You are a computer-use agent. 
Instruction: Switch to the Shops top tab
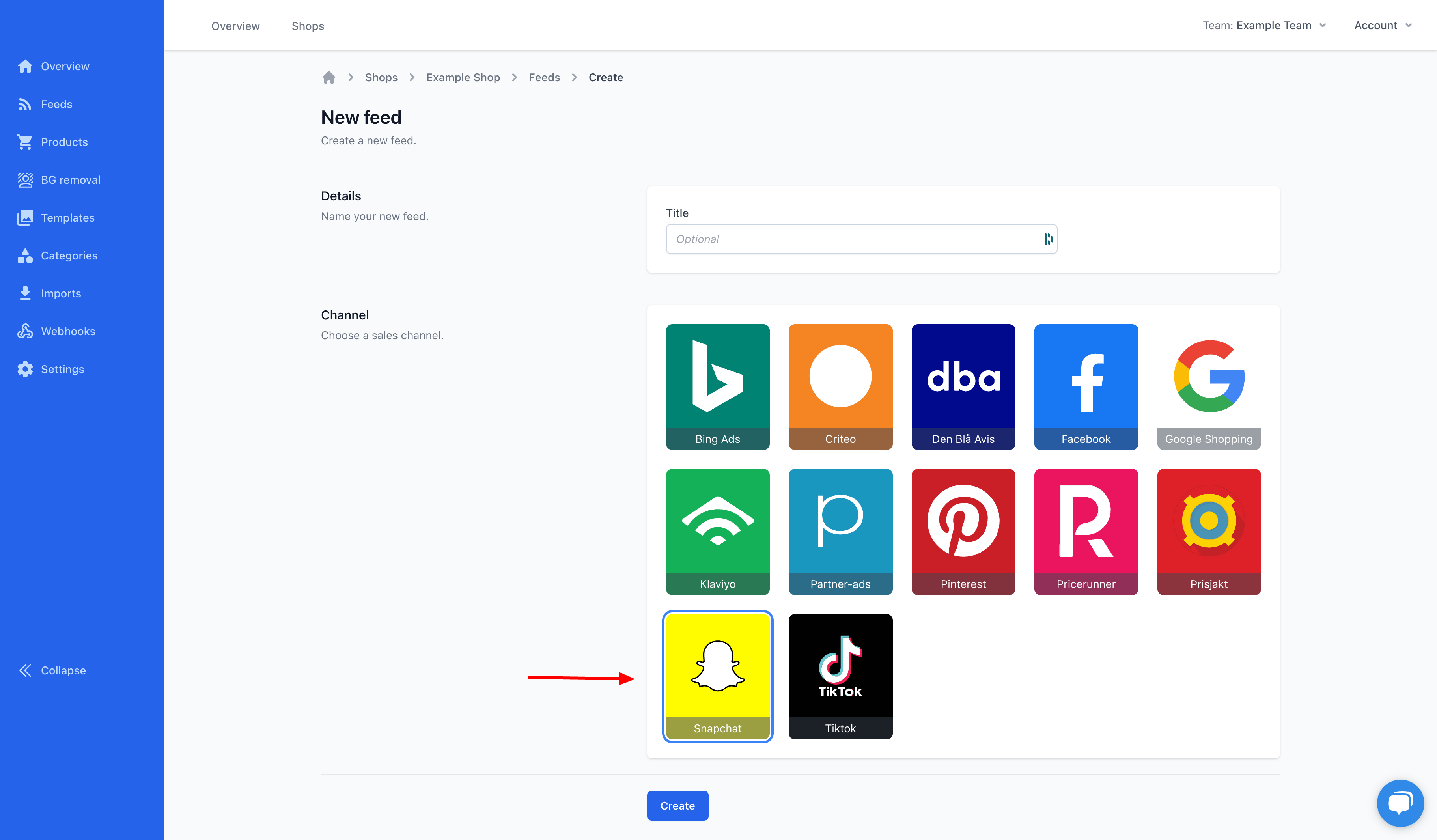[308, 26]
